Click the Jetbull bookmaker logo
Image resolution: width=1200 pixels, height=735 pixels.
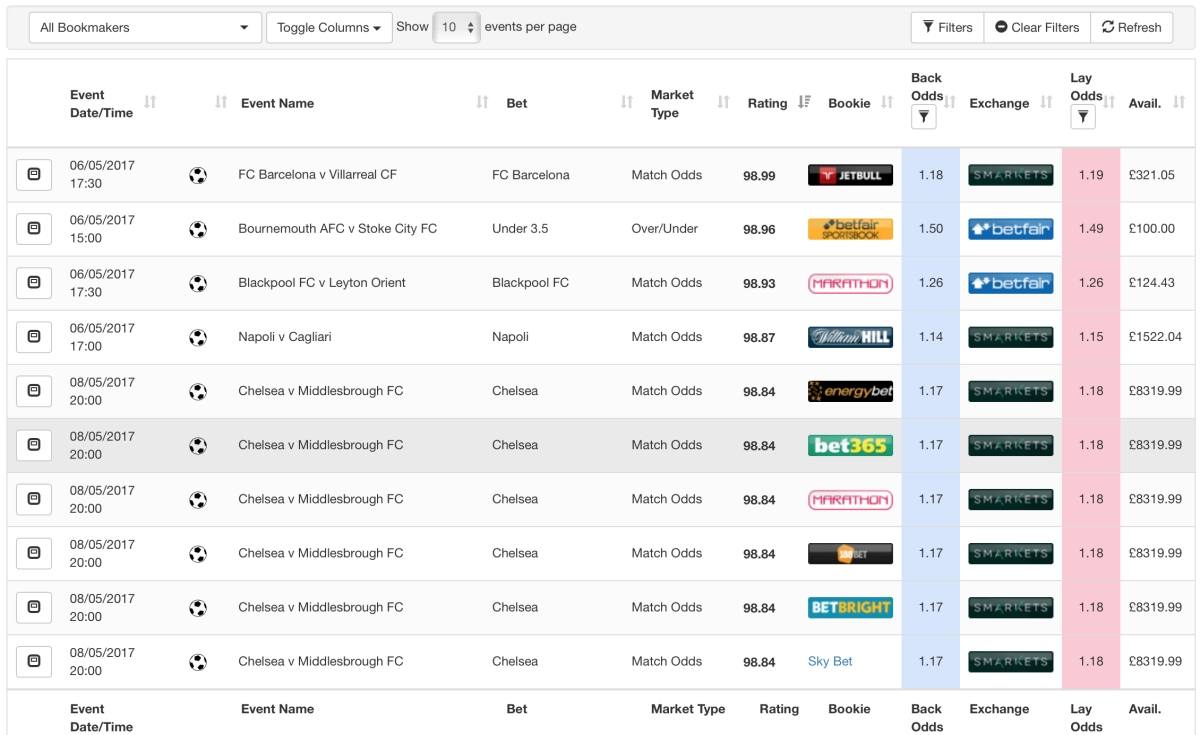[x=850, y=175]
